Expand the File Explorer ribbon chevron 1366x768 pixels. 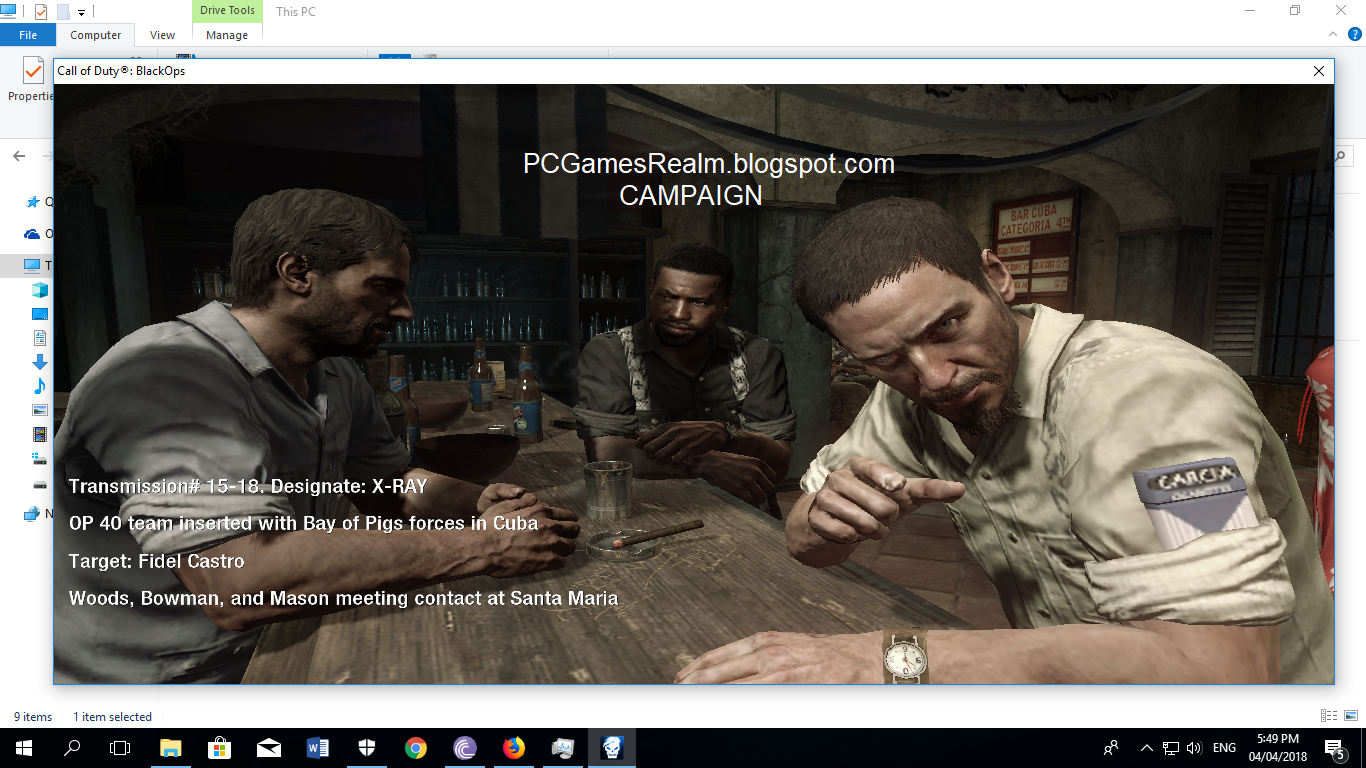point(1332,34)
